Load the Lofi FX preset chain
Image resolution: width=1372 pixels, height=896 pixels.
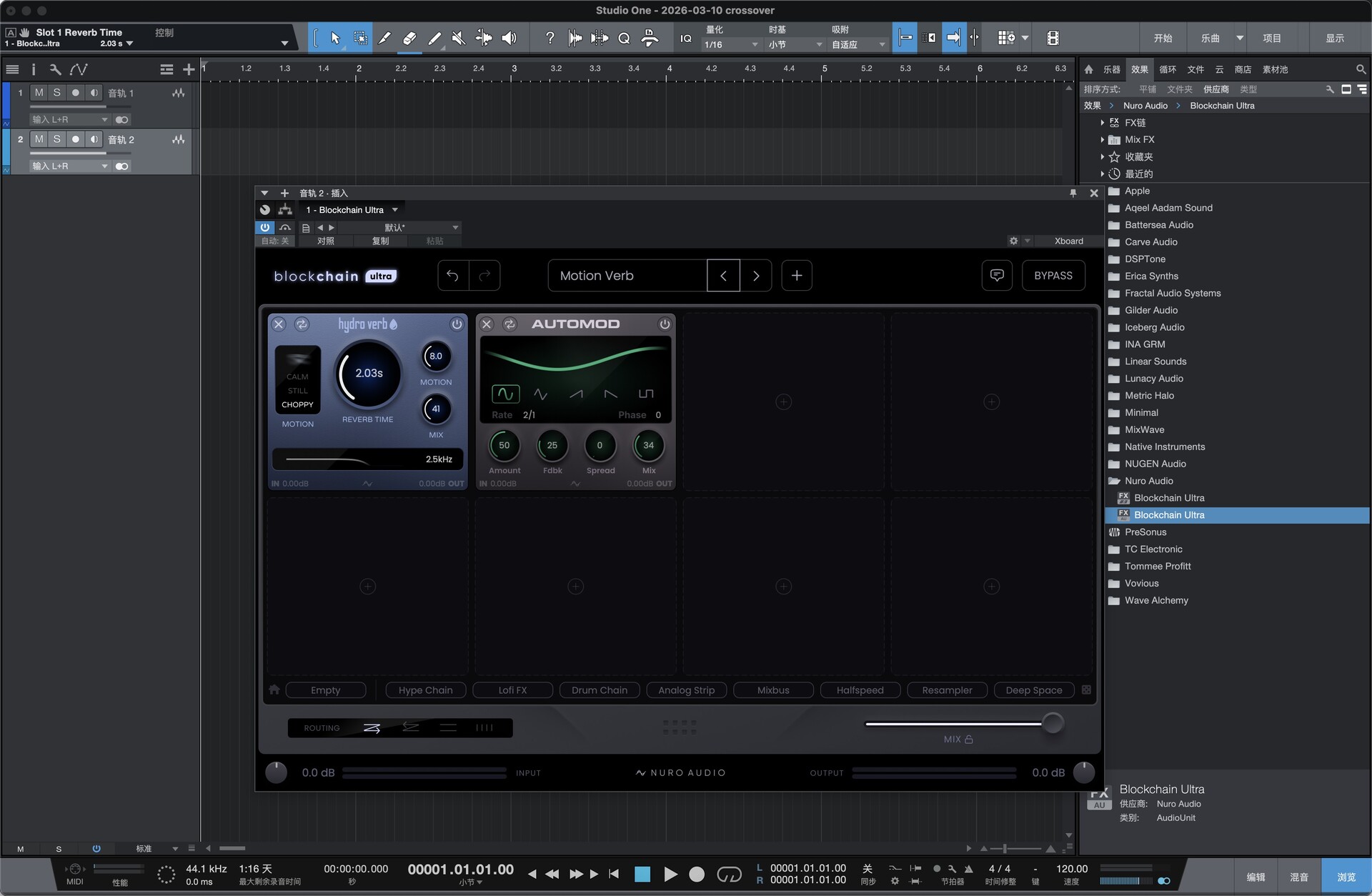[x=512, y=690]
